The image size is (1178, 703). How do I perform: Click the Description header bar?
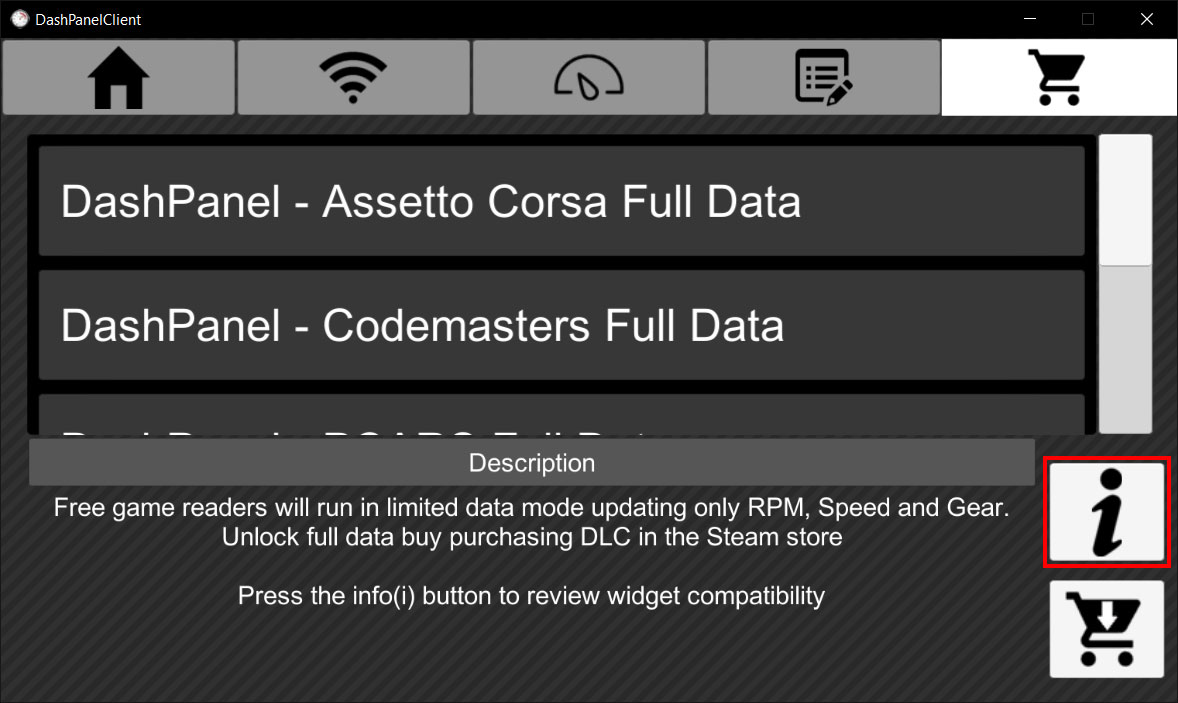click(x=532, y=463)
